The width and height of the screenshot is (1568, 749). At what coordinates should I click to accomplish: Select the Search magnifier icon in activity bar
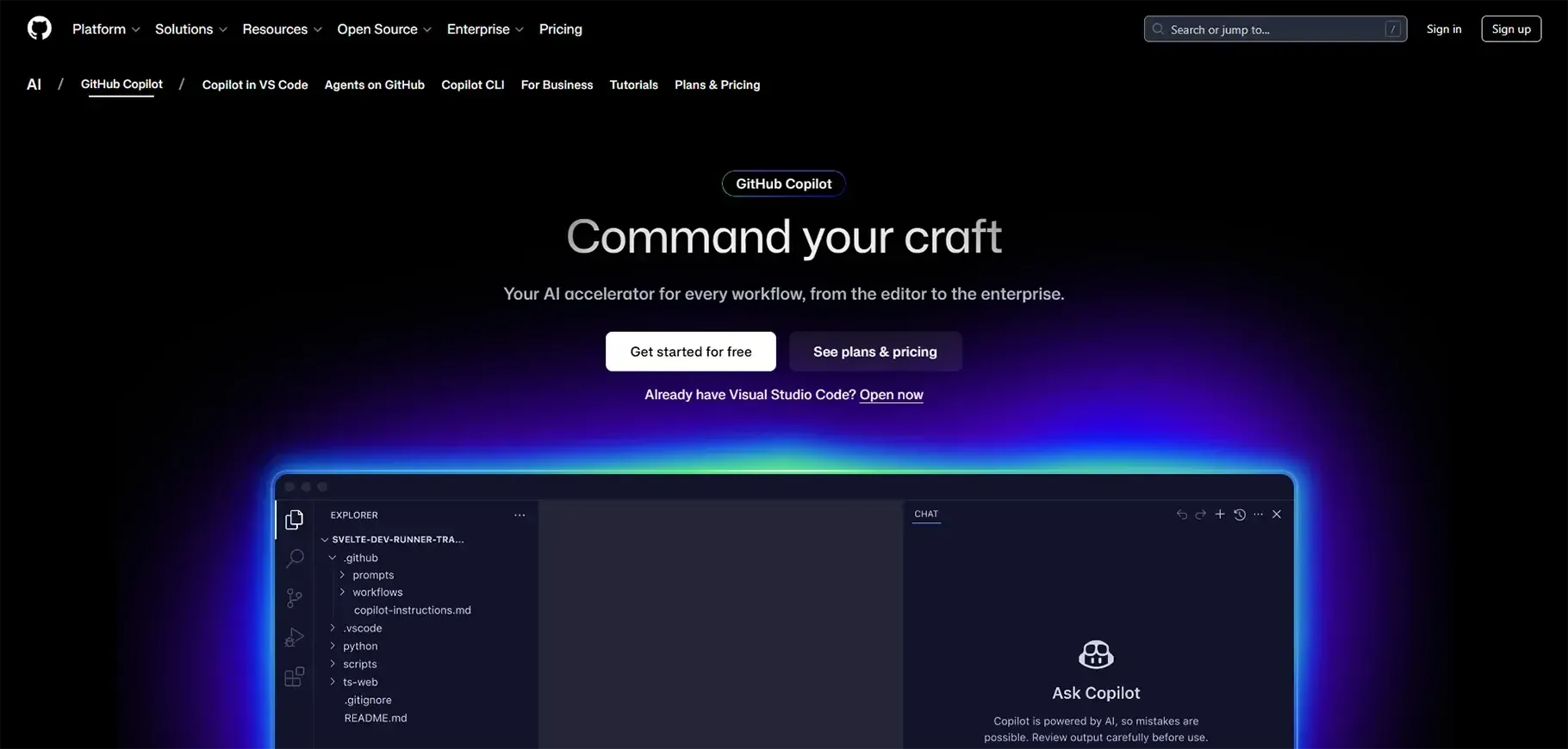coord(295,559)
